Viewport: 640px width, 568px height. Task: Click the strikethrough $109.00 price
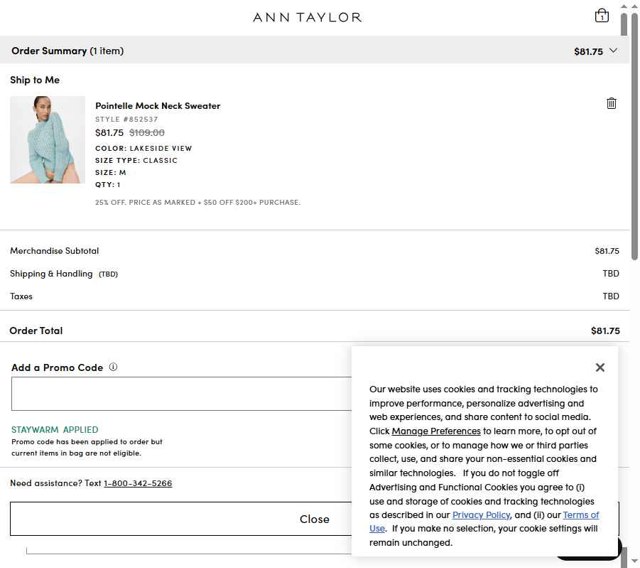[x=147, y=133]
